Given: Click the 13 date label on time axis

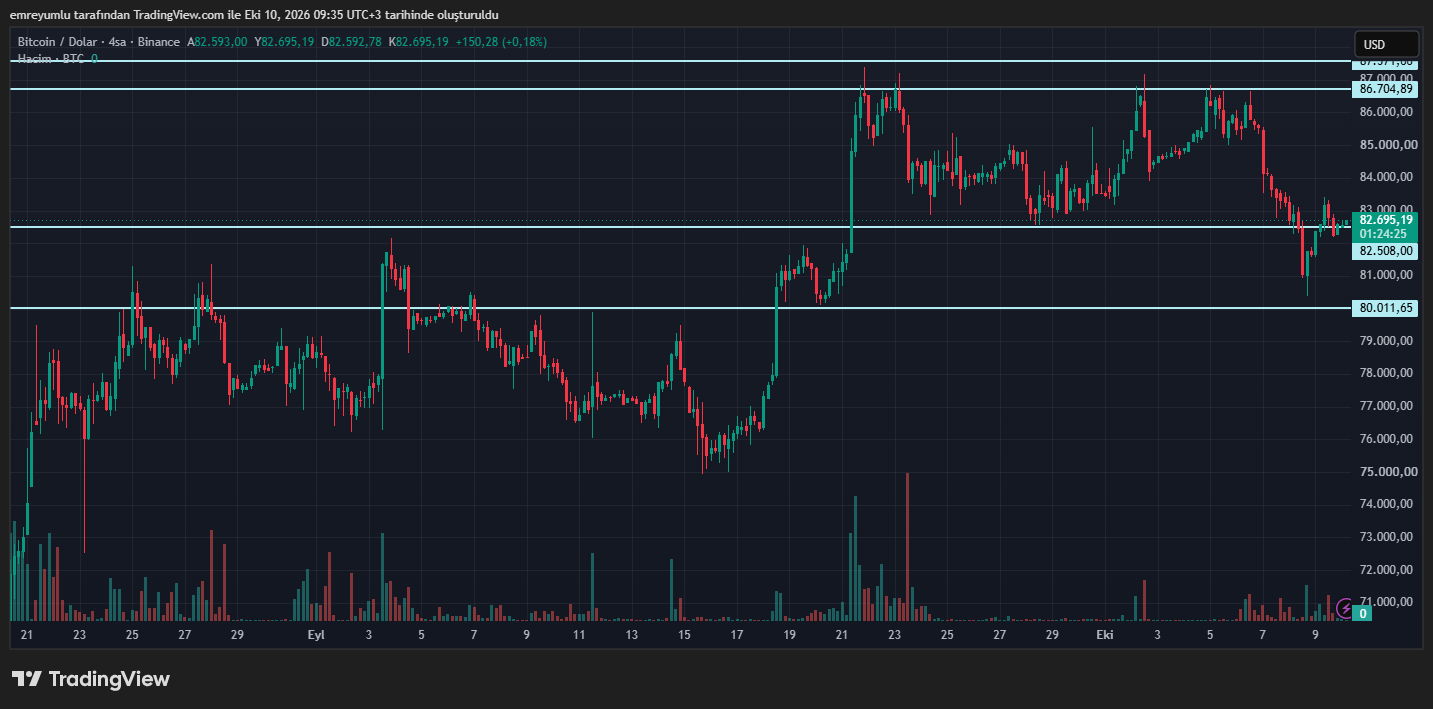Looking at the screenshot, I should coord(631,635).
